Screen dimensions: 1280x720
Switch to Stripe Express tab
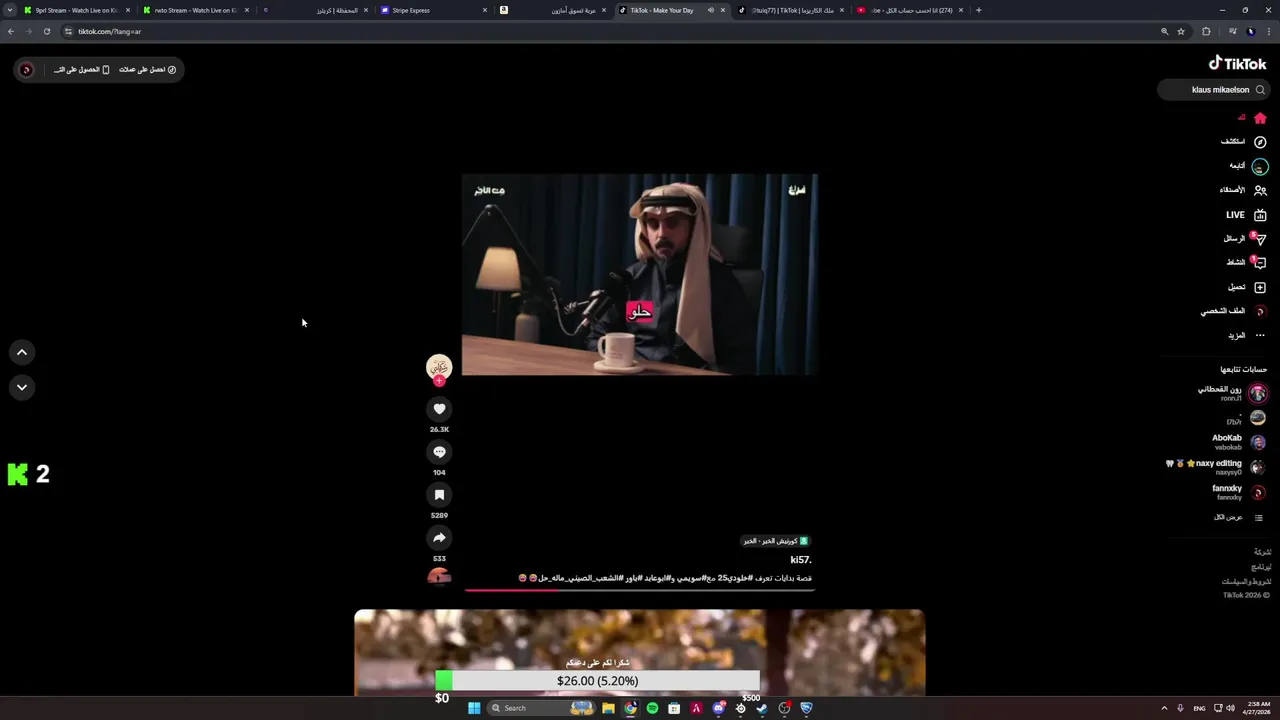pyautogui.click(x=433, y=10)
